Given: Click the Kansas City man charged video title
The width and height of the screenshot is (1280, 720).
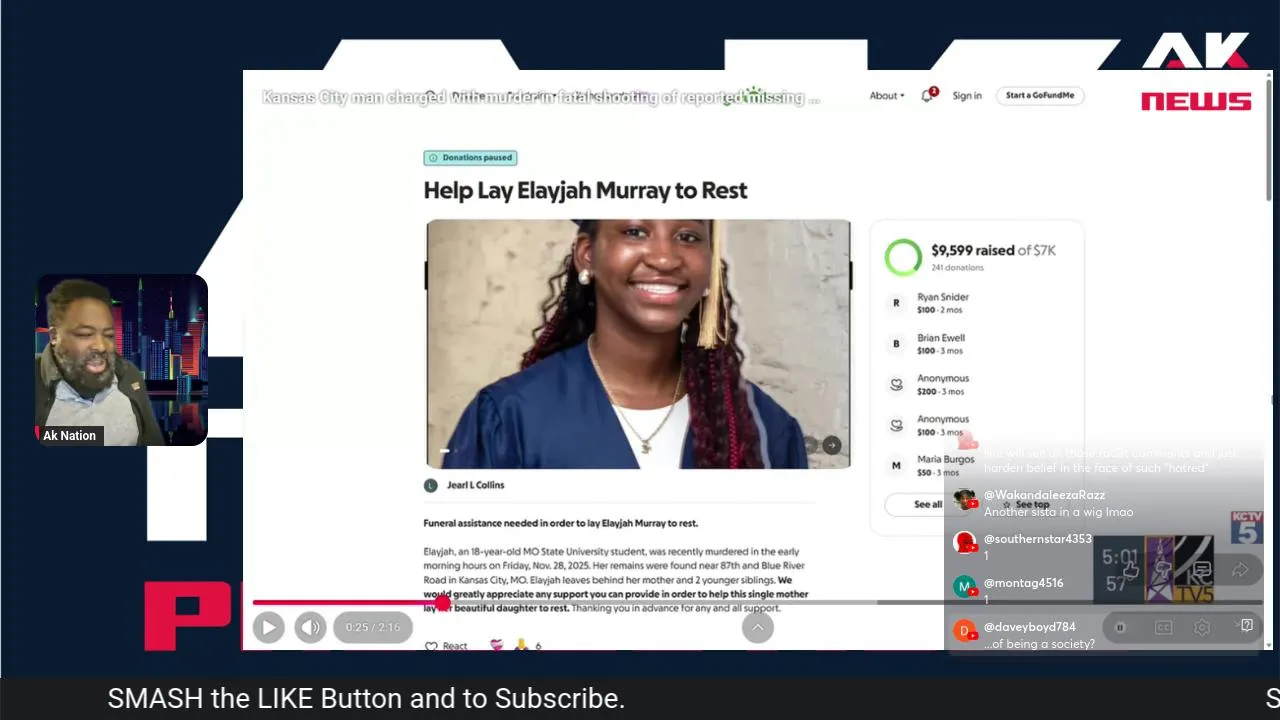Looking at the screenshot, I should (541, 97).
